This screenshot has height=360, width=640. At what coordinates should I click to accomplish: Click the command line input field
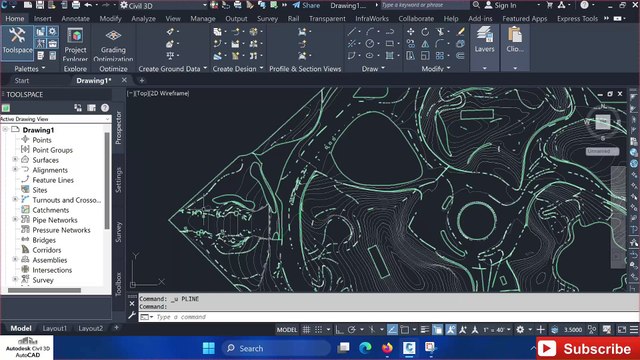click(388, 317)
